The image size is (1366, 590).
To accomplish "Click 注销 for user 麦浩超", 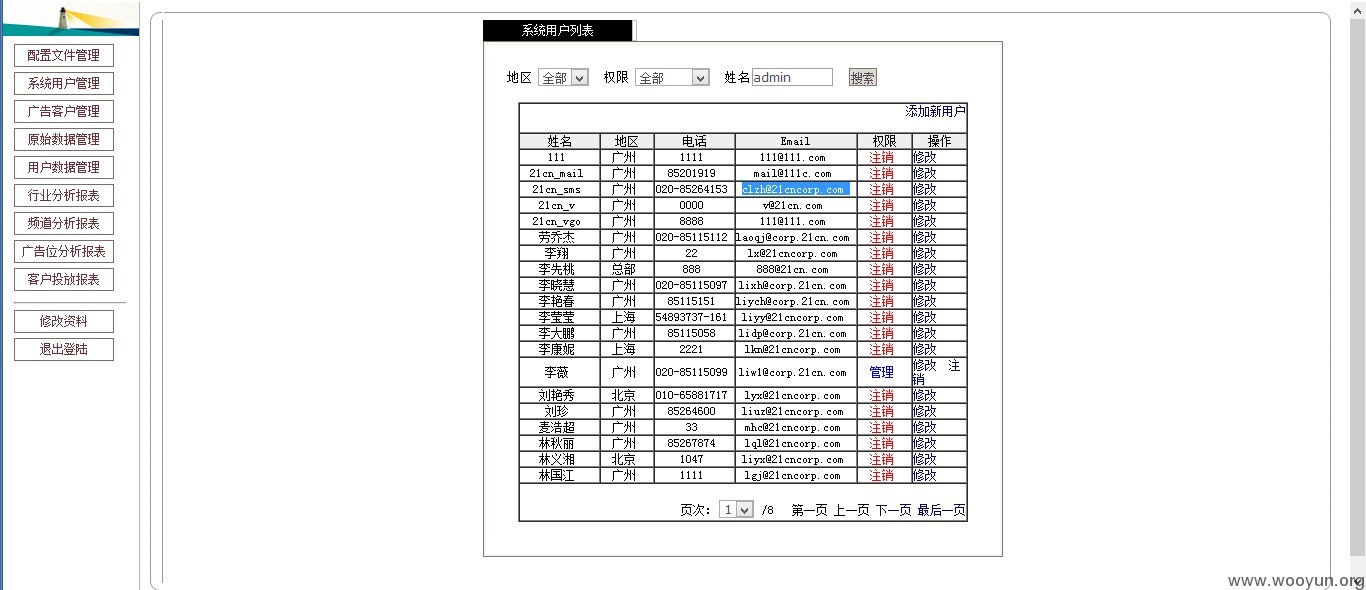I will [881, 427].
